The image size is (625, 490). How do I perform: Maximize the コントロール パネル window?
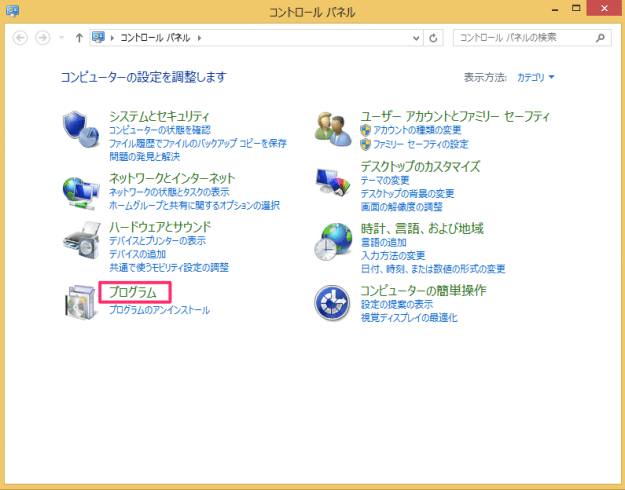click(x=576, y=8)
